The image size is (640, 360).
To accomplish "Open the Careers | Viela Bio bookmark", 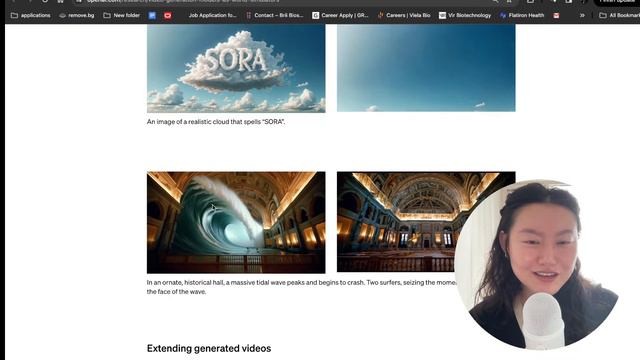I will pyautogui.click(x=404, y=16).
